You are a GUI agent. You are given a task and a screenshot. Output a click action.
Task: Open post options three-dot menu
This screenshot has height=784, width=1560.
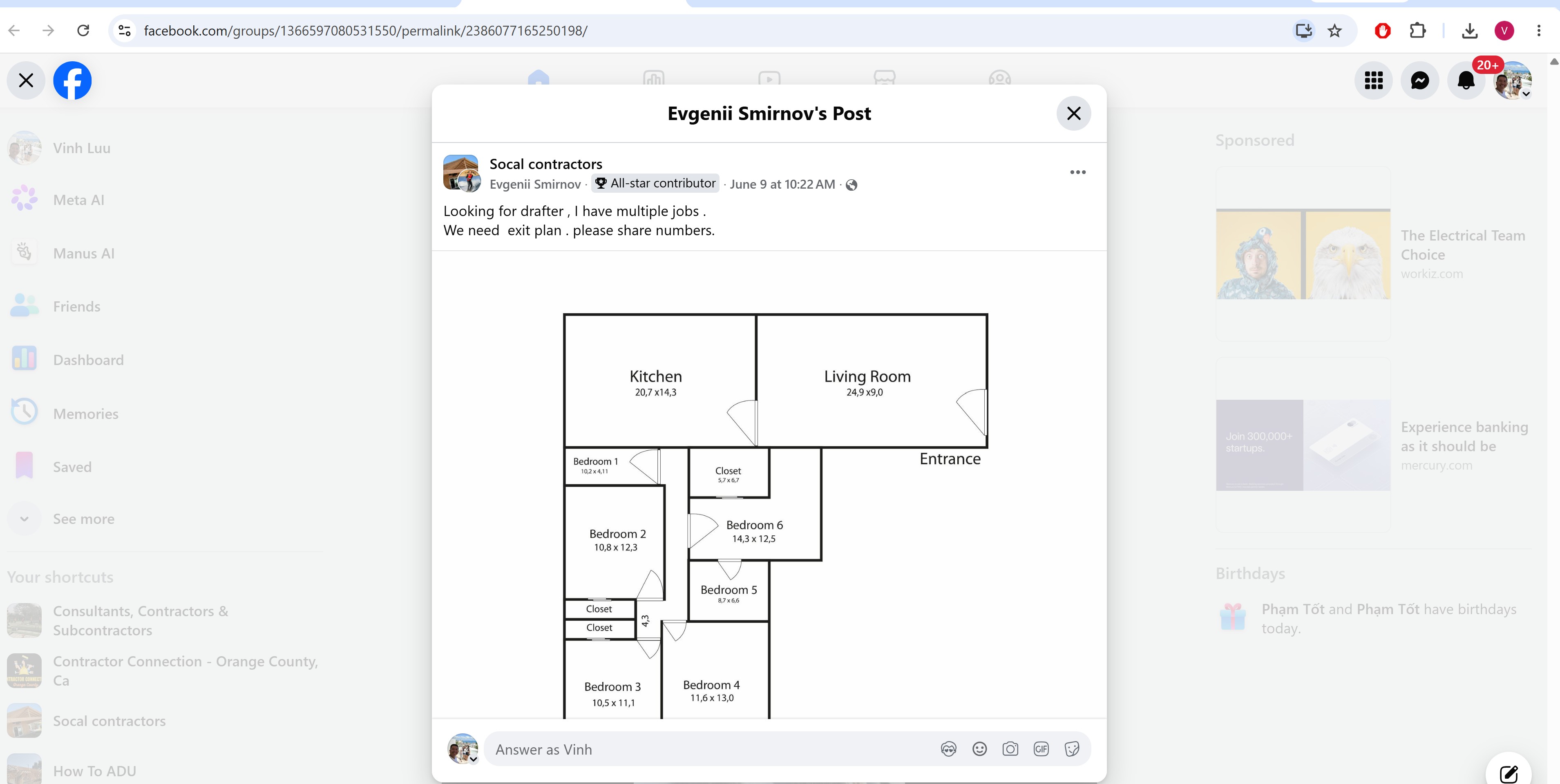pyautogui.click(x=1078, y=173)
